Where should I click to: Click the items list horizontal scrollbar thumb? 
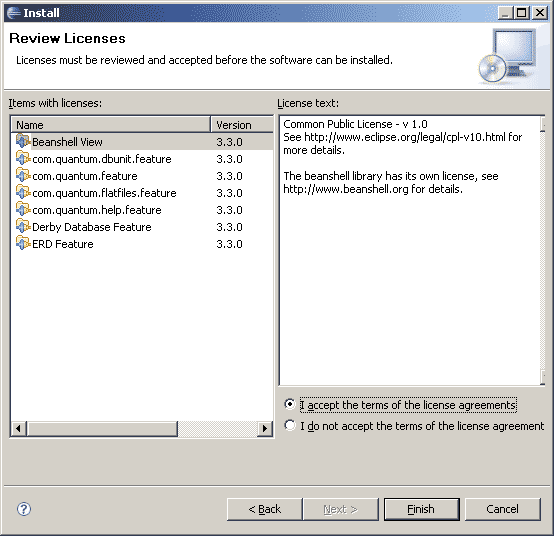pyautogui.click(x=102, y=429)
